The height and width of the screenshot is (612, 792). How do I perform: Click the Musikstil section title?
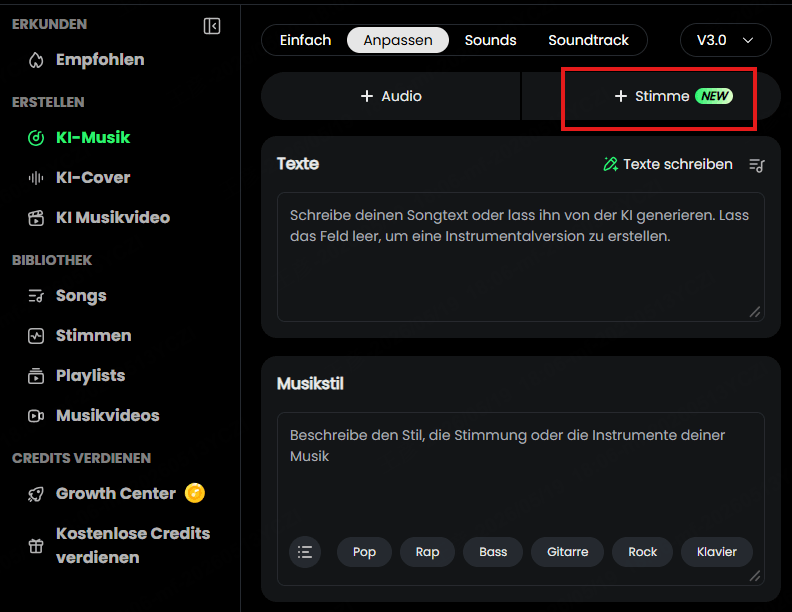(310, 384)
